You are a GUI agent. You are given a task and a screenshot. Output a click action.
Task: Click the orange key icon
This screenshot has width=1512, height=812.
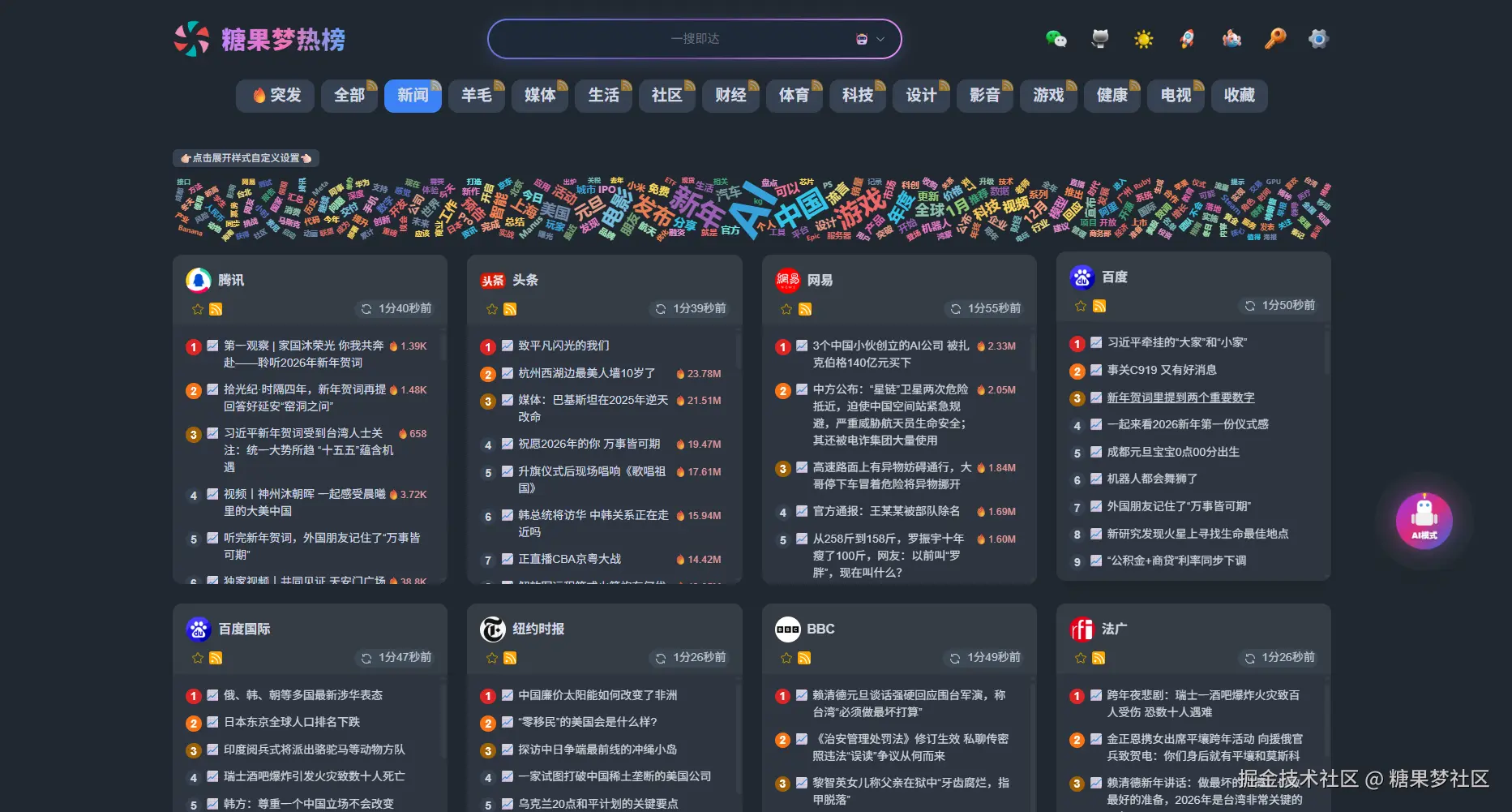click(x=1275, y=39)
